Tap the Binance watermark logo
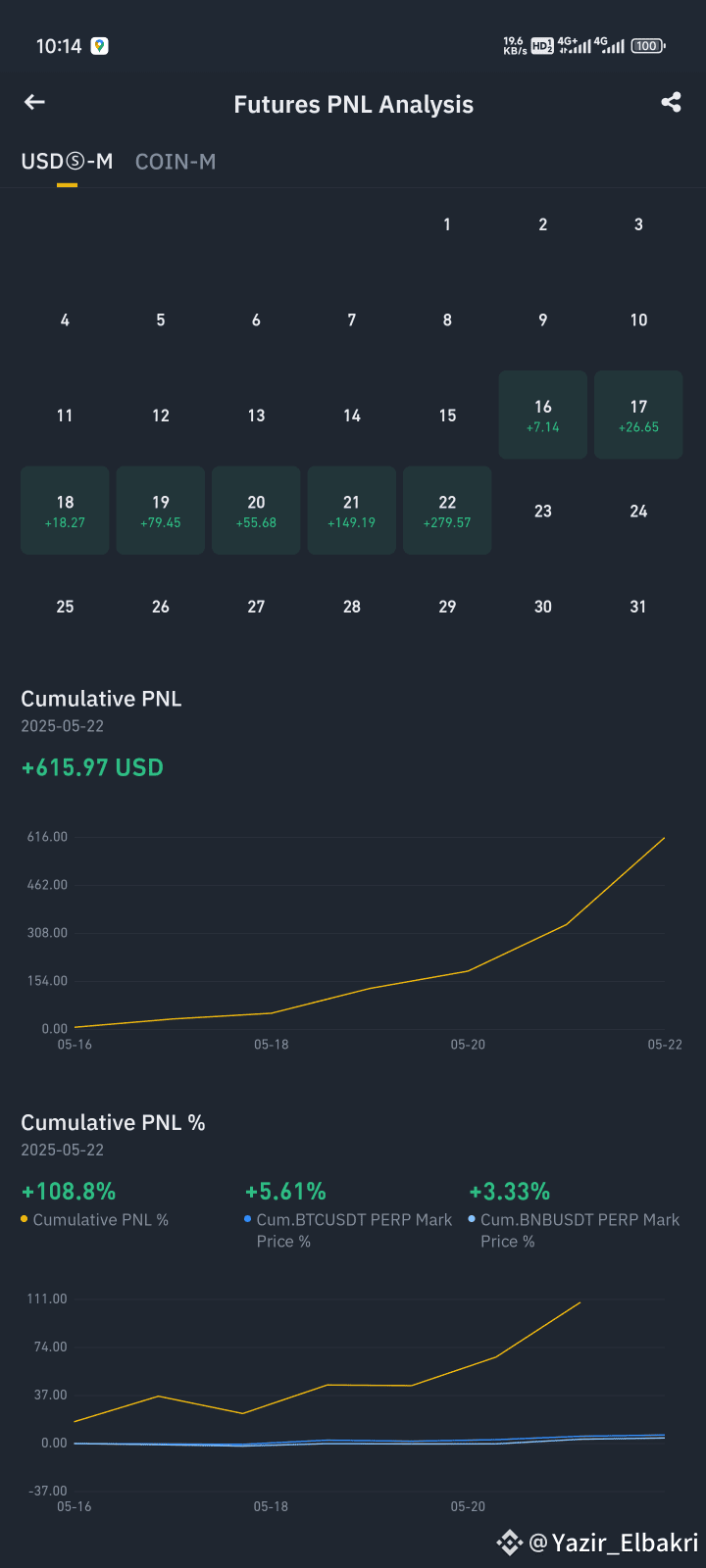The width and height of the screenshot is (706, 1568). 509,1543
